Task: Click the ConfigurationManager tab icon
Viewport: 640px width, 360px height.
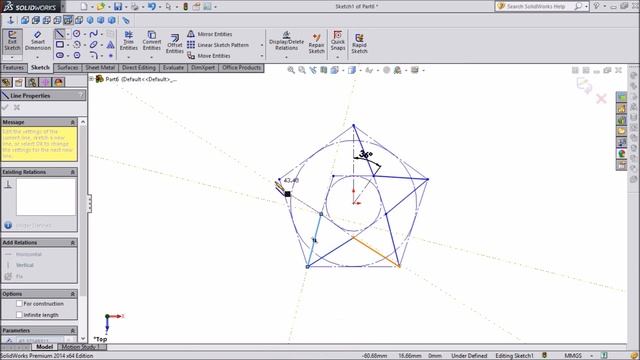Action: (32, 82)
